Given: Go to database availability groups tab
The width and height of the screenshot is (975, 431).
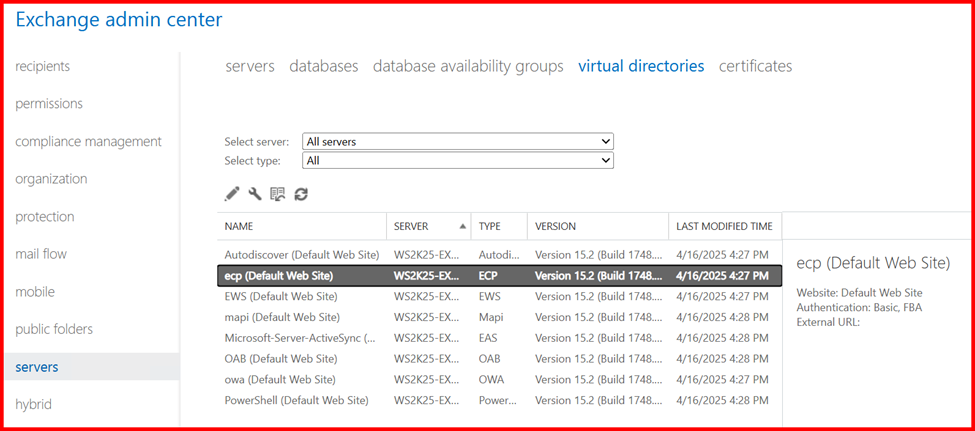Looking at the screenshot, I should pos(468,66).
